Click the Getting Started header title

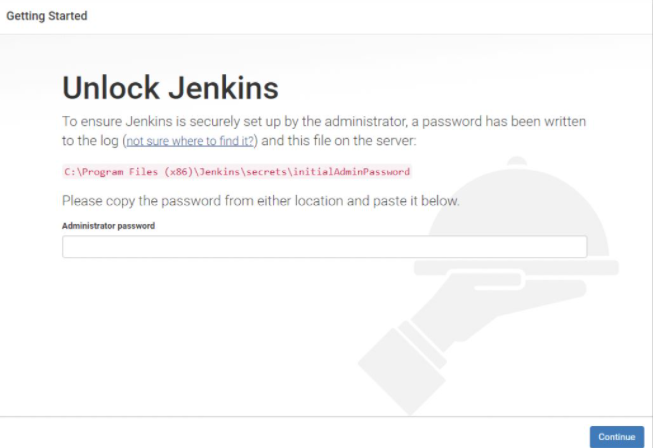click(x=47, y=16)
